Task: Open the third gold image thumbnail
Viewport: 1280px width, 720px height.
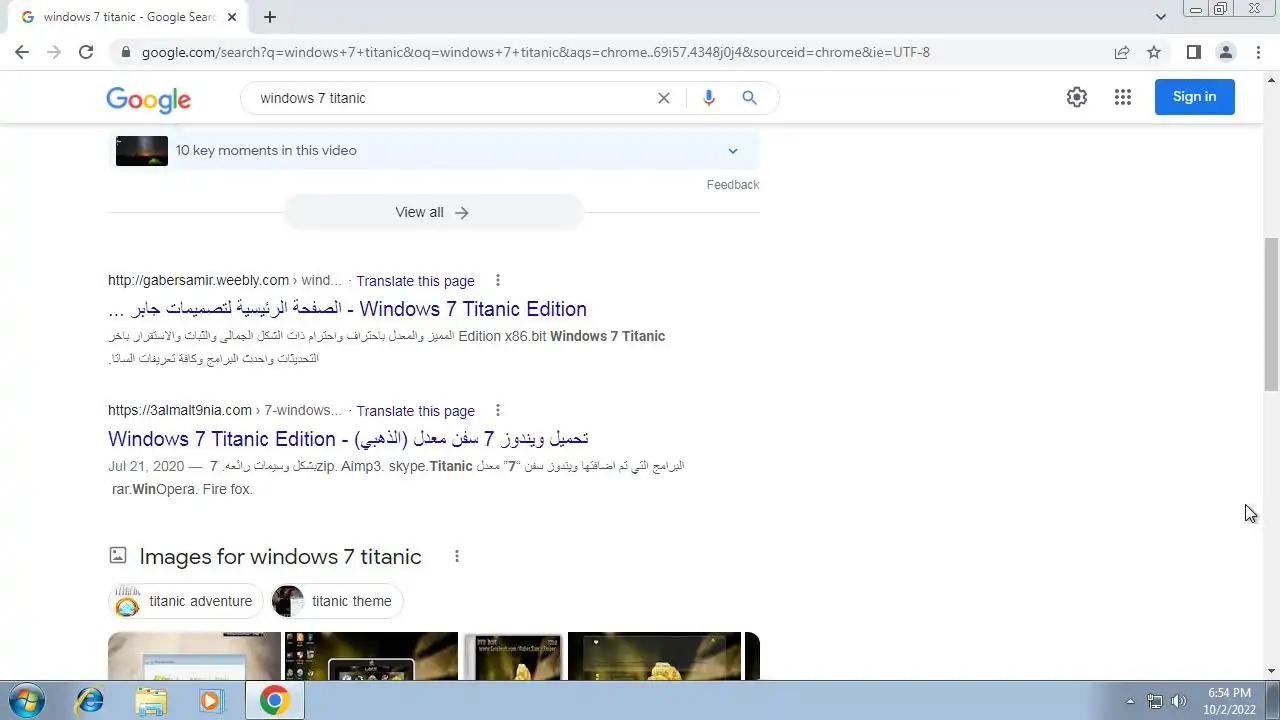Action: pyautogui.click(x=512, y=656)
